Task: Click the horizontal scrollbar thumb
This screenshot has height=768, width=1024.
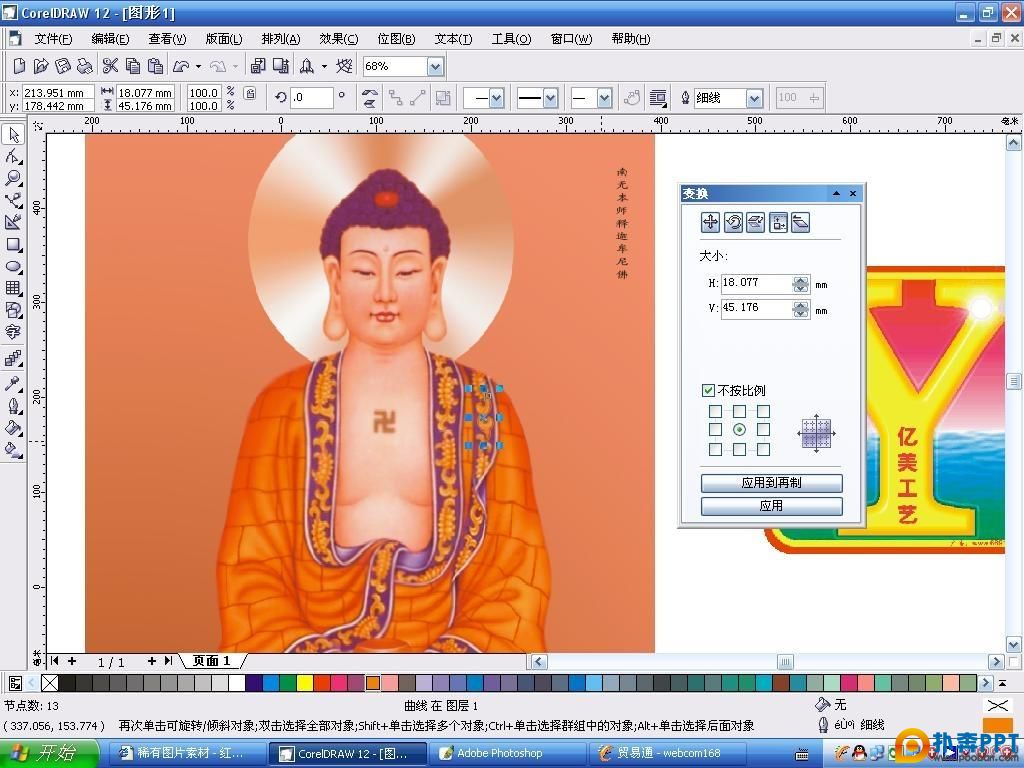Action: coord(785,662)
